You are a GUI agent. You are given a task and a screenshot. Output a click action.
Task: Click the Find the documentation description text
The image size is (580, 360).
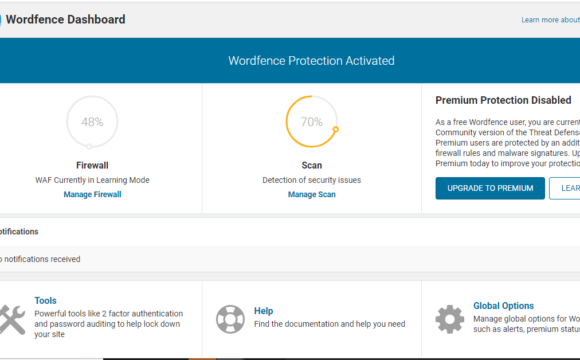click(x=330, y=324)
